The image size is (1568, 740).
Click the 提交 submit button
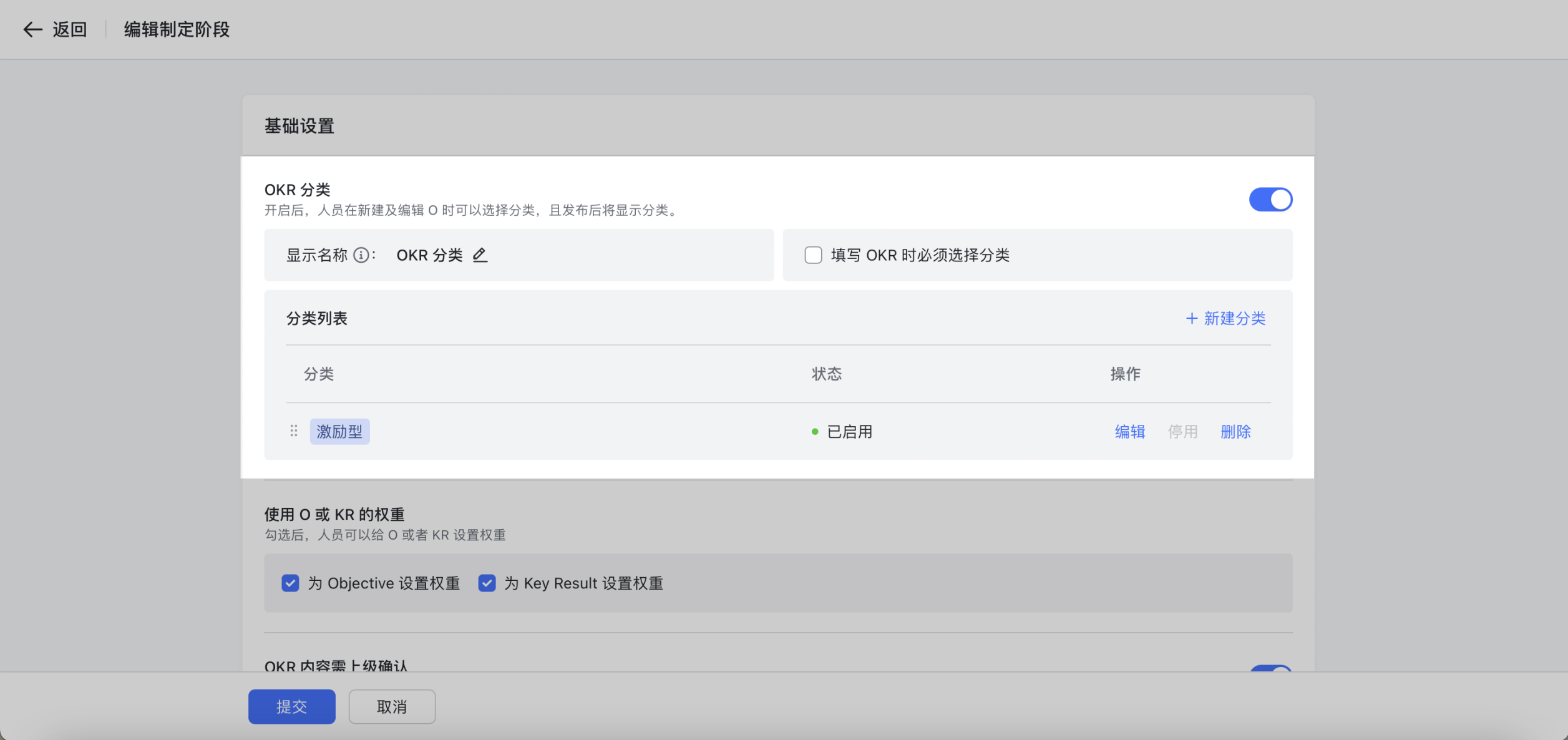pyautogui.click(x=292, y=707)
